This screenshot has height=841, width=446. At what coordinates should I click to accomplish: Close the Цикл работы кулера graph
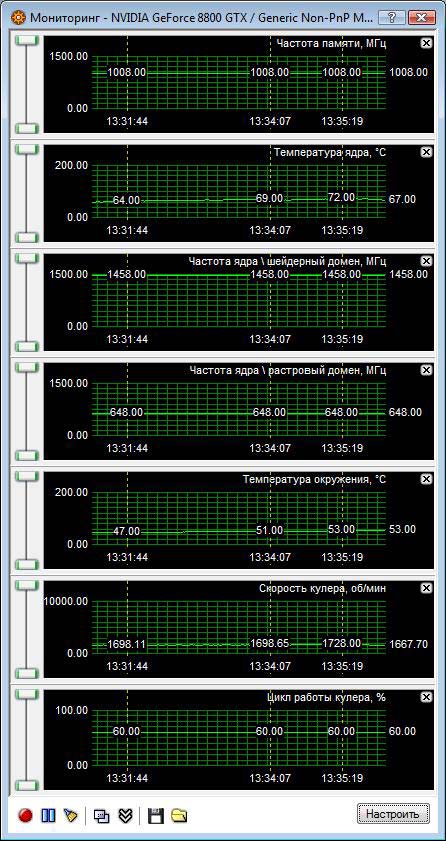point(426,697)
